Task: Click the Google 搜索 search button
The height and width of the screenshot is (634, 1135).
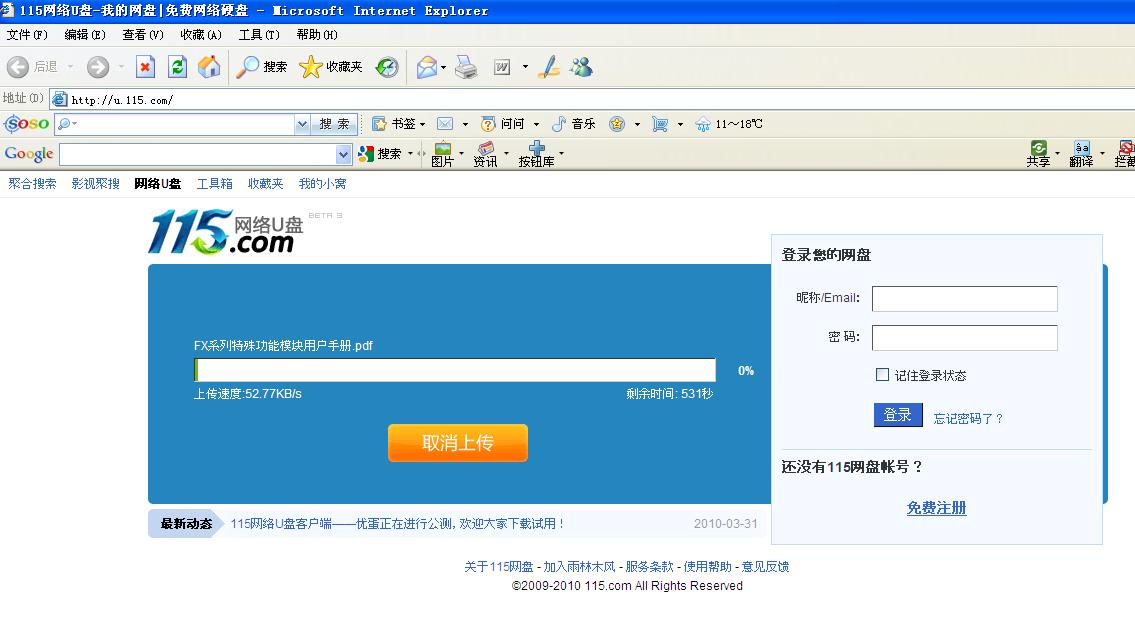Action: (380, 154)
